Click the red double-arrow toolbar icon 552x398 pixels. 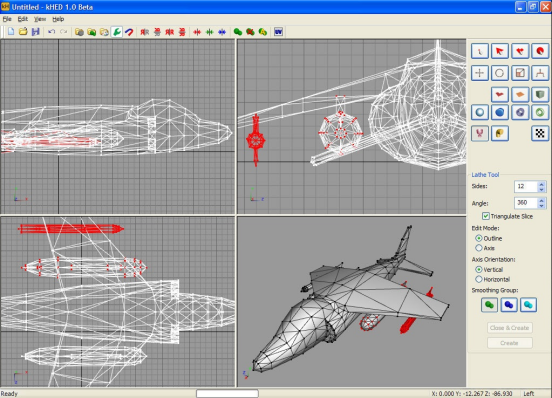coord(197,32)
